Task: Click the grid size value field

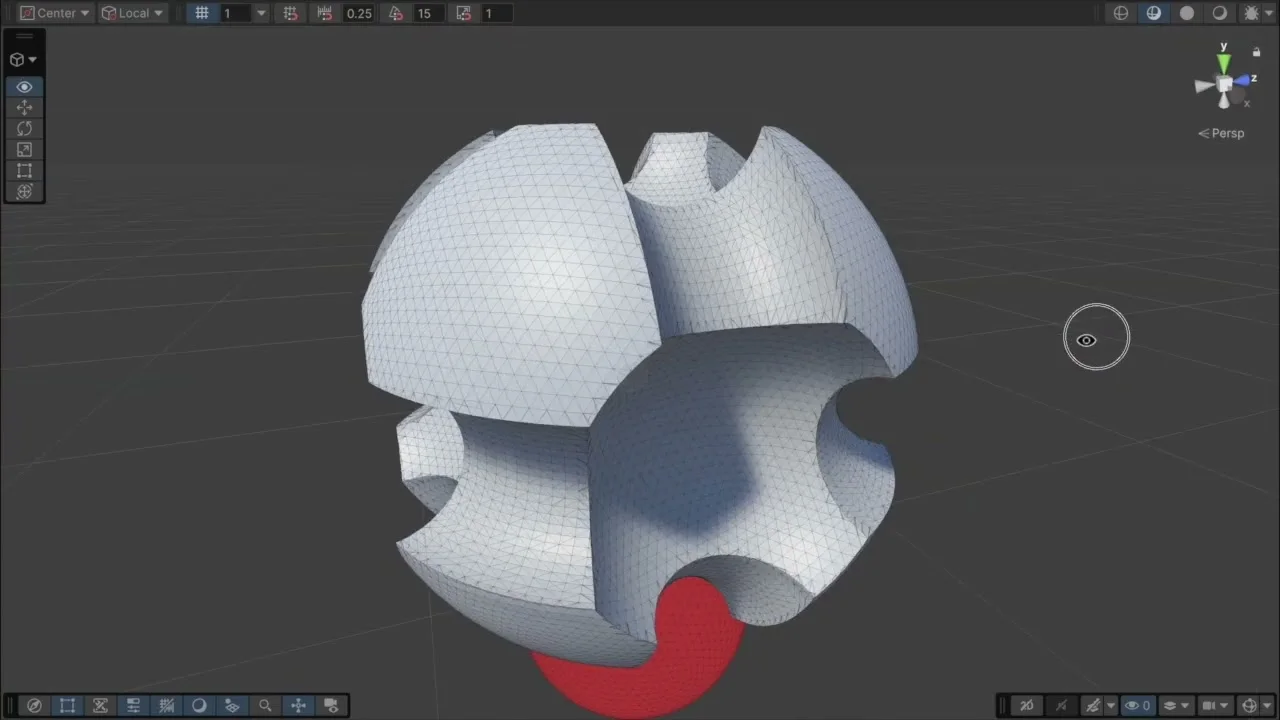Action: click(x=236, y=13)
